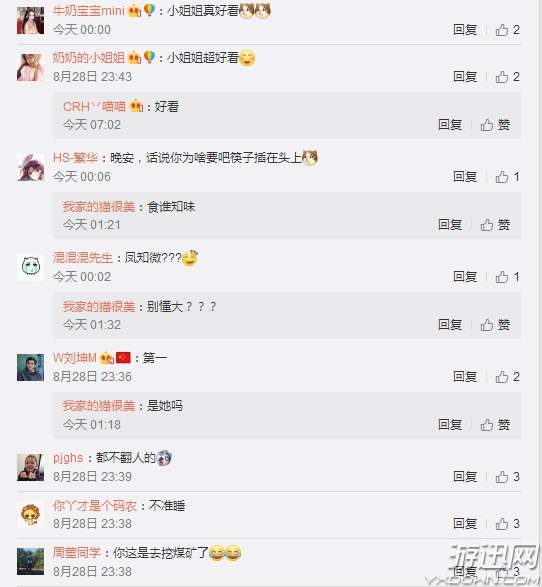Like 牛奶宝宝mini's comment with thumbs-up
Viewport: 542px width, 587px height.
tap(507, 30)
